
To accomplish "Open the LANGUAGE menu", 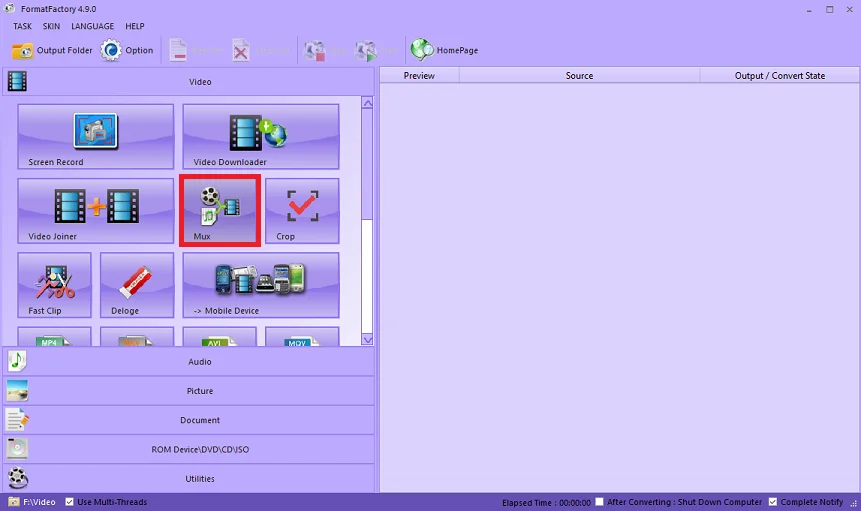I will coord(92,26).
